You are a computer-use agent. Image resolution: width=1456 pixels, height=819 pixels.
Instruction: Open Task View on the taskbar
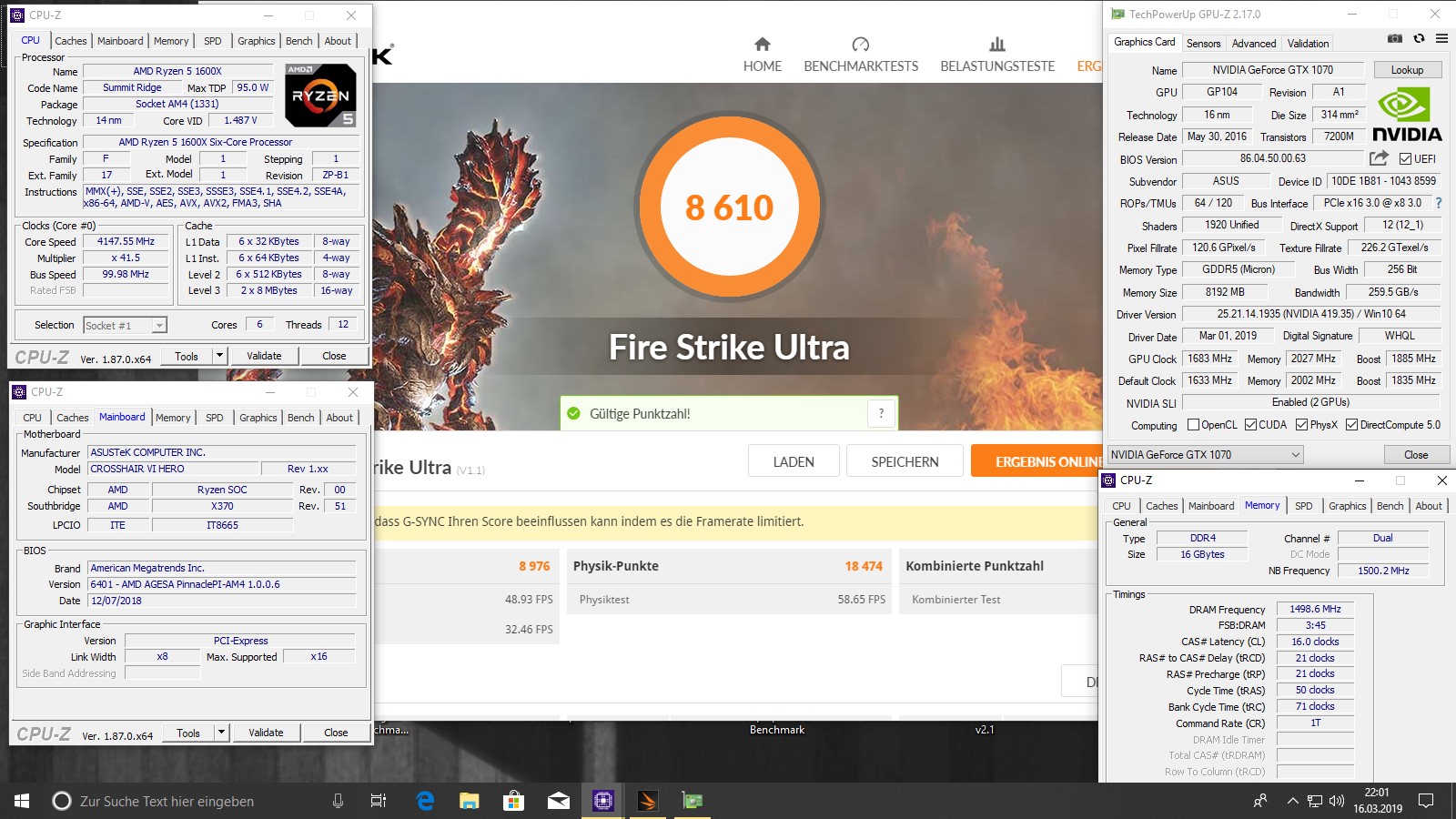pos(379,801)
